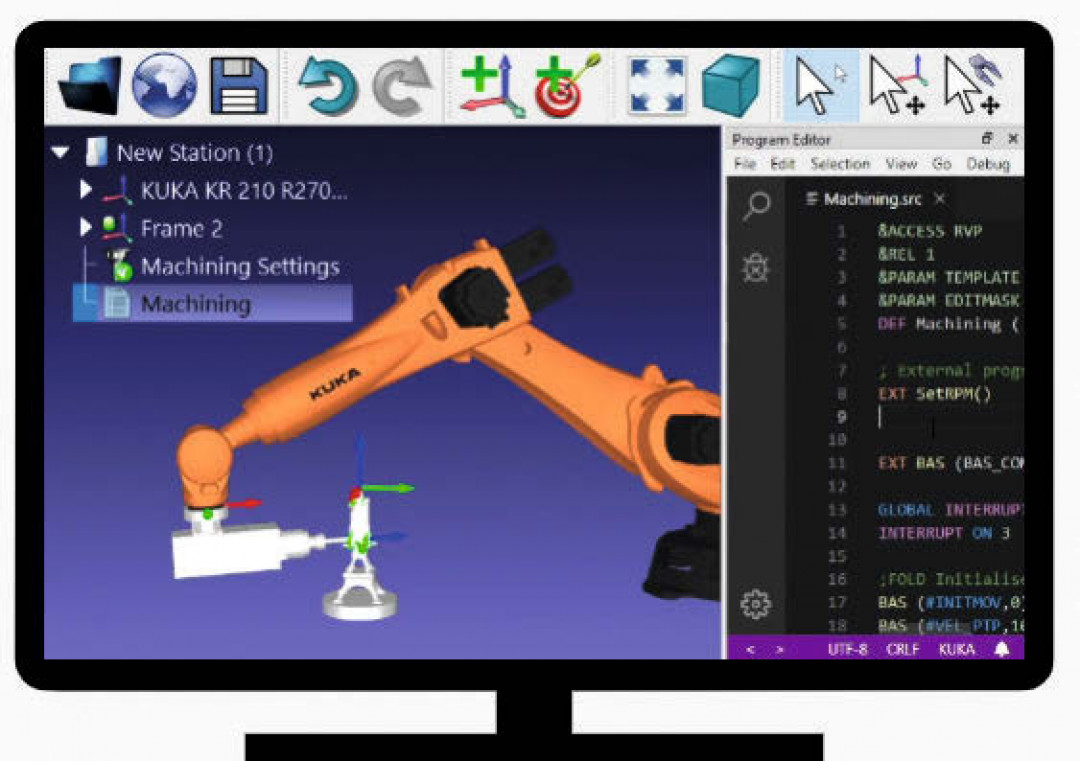Click the EXT SetRPM() code line
1080x761 pixels.
pos(935,394)
